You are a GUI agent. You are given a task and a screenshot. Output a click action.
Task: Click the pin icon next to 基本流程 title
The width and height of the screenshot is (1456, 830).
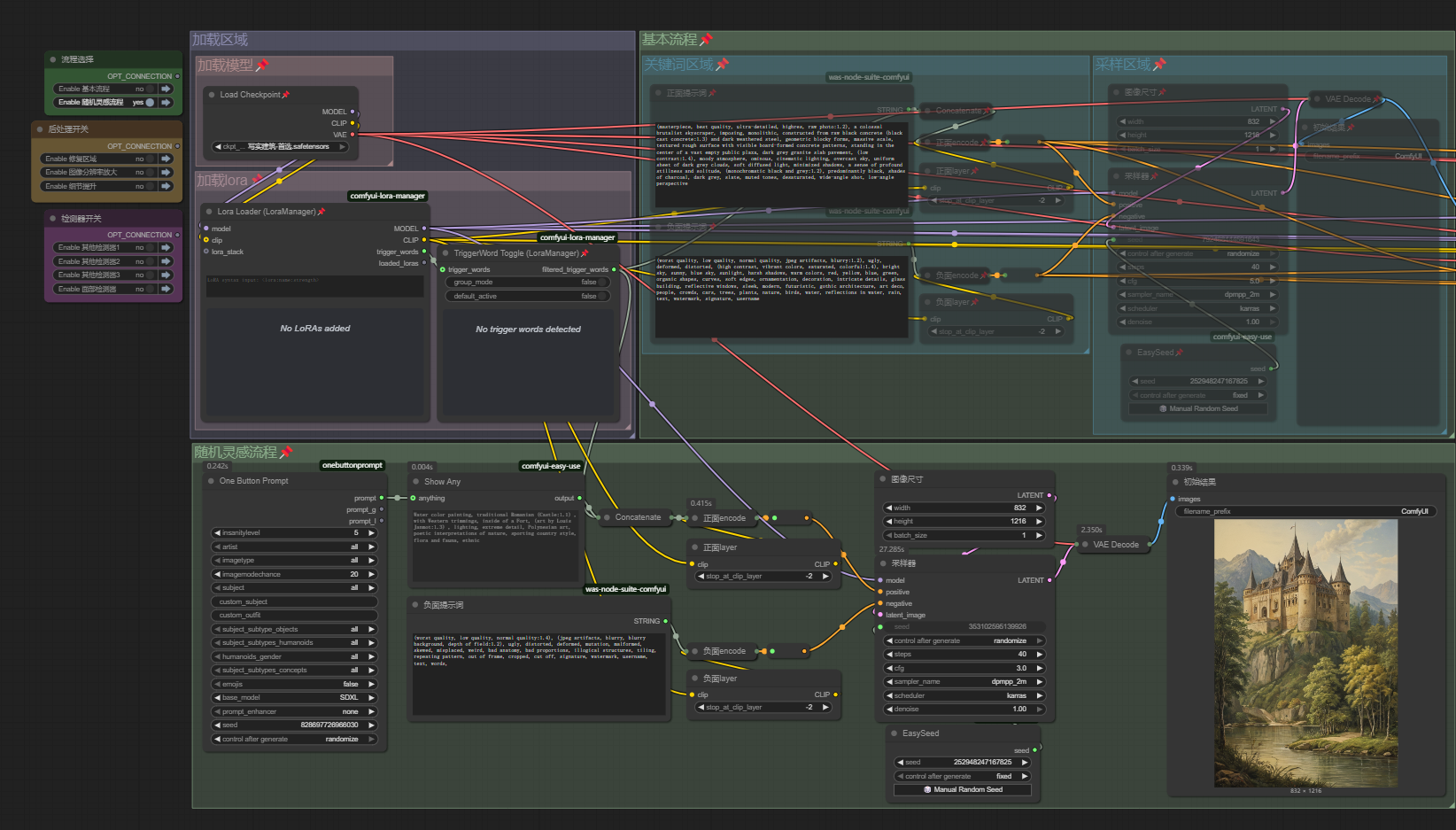(x=706, y=40)
